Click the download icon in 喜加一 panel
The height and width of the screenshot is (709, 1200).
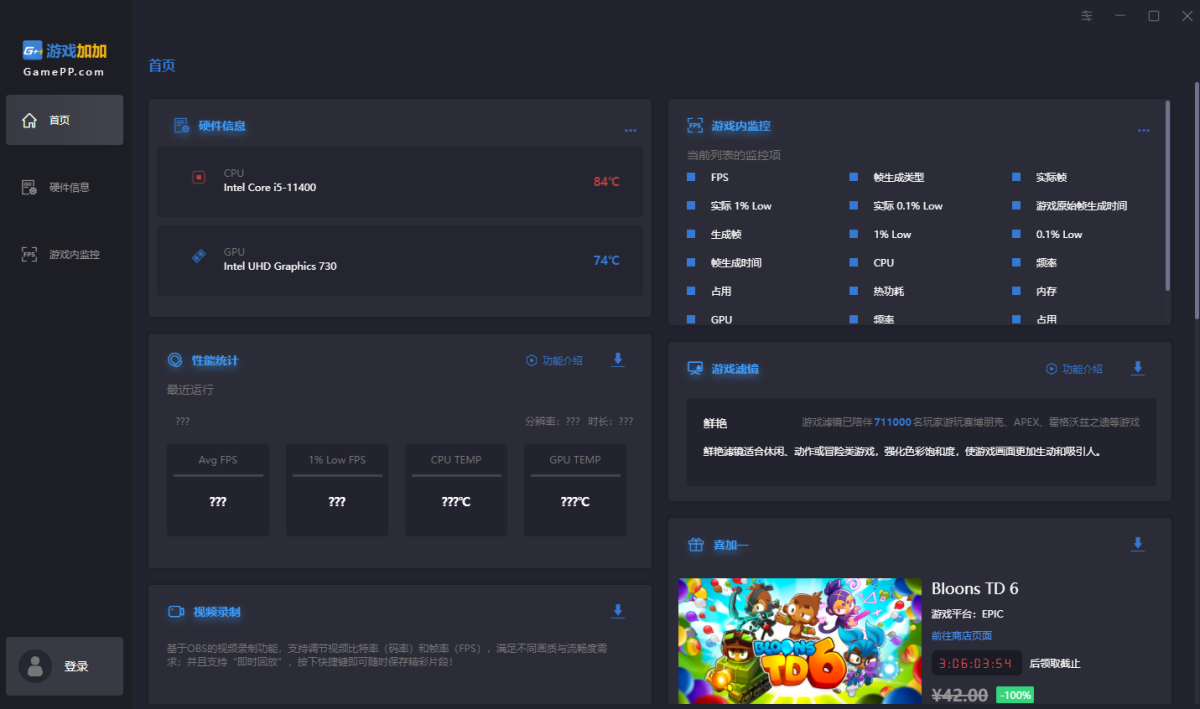click(1137, 544)
